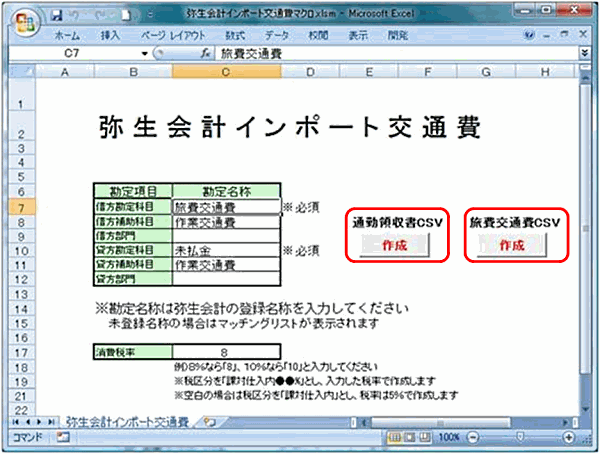Click vertical scrollbar up arrow
The width and height of the screenshot is (600, 454).
click(x=585, y=78)
